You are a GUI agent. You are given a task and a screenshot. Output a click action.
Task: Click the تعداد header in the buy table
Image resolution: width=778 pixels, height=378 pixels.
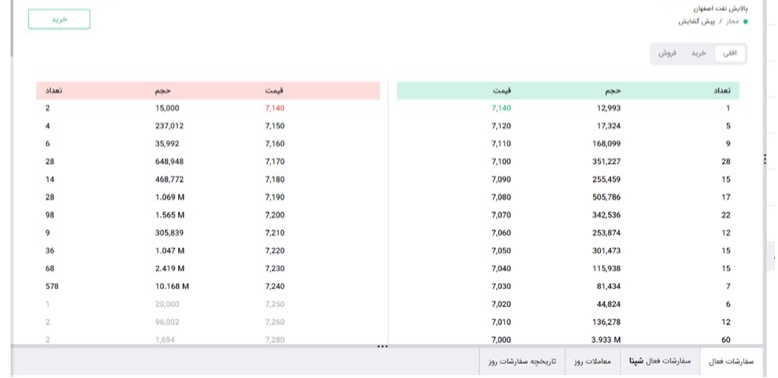tap(721, 91)
